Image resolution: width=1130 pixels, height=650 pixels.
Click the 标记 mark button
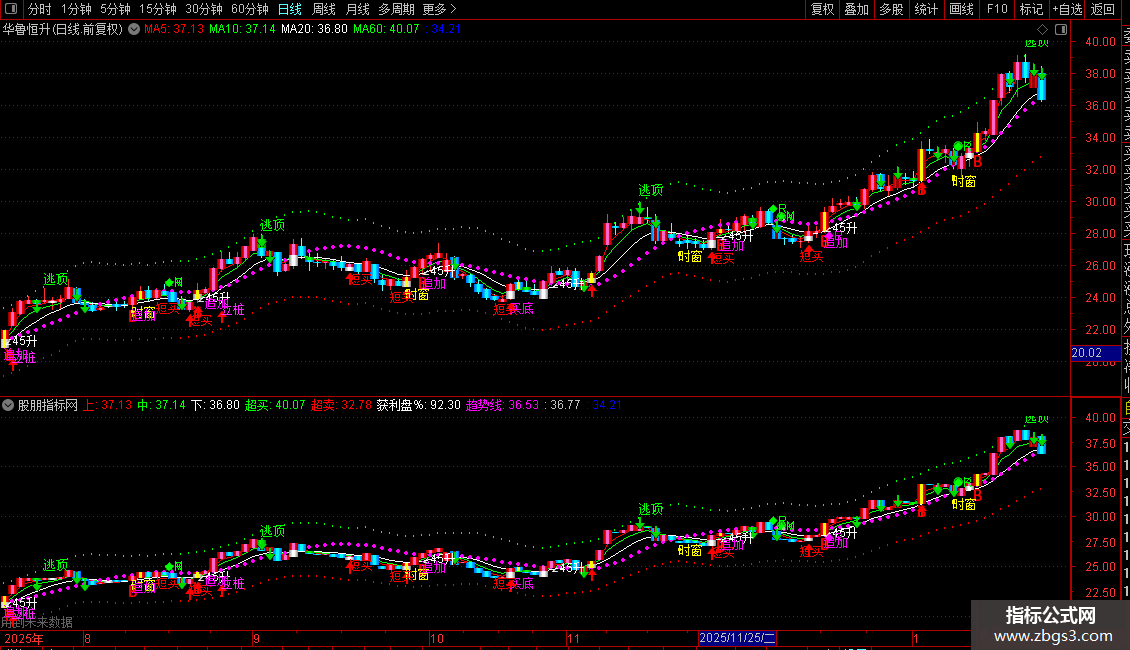click(x=1031, y=9)
